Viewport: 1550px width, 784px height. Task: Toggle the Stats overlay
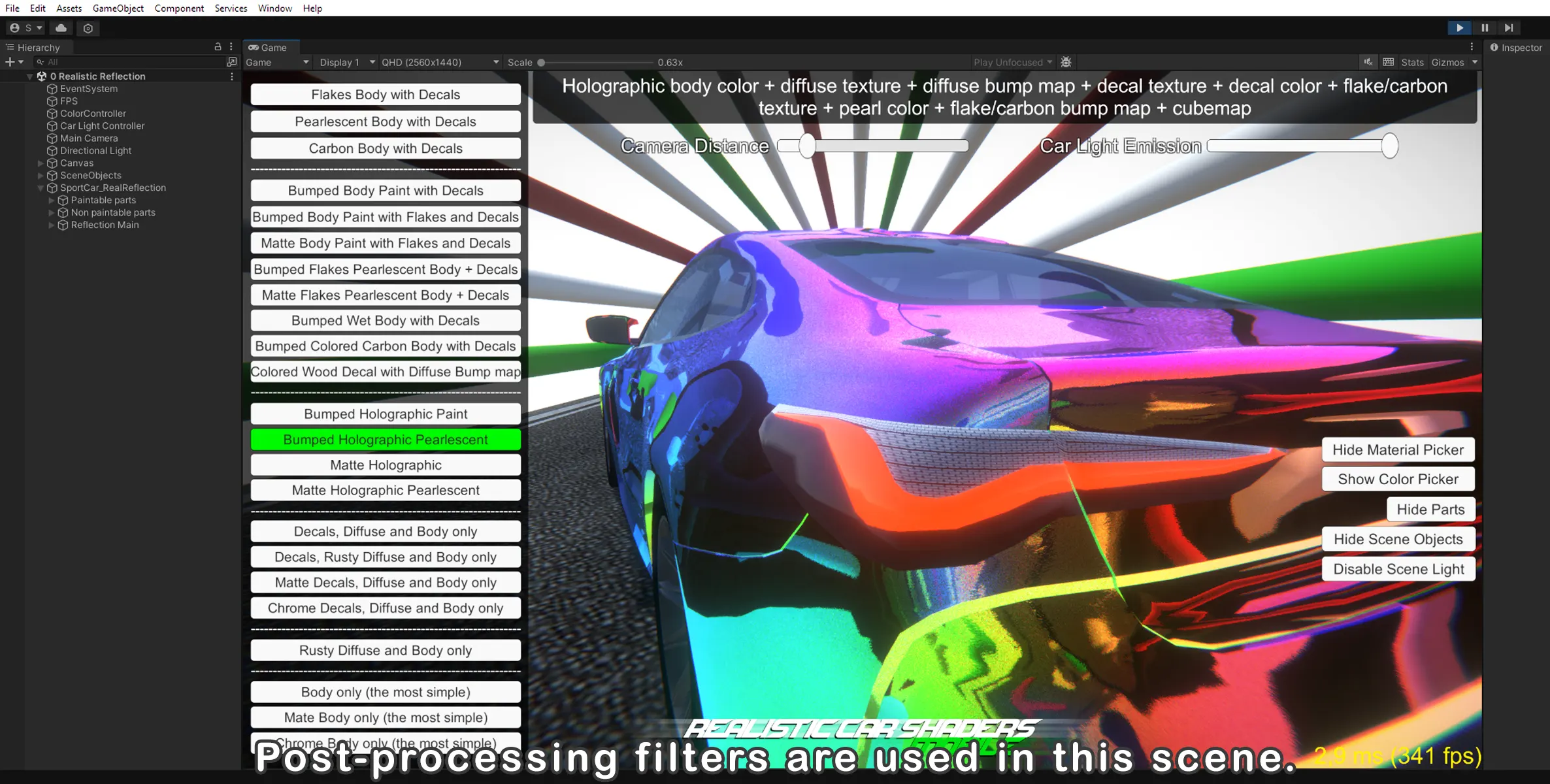(1412, 62)
